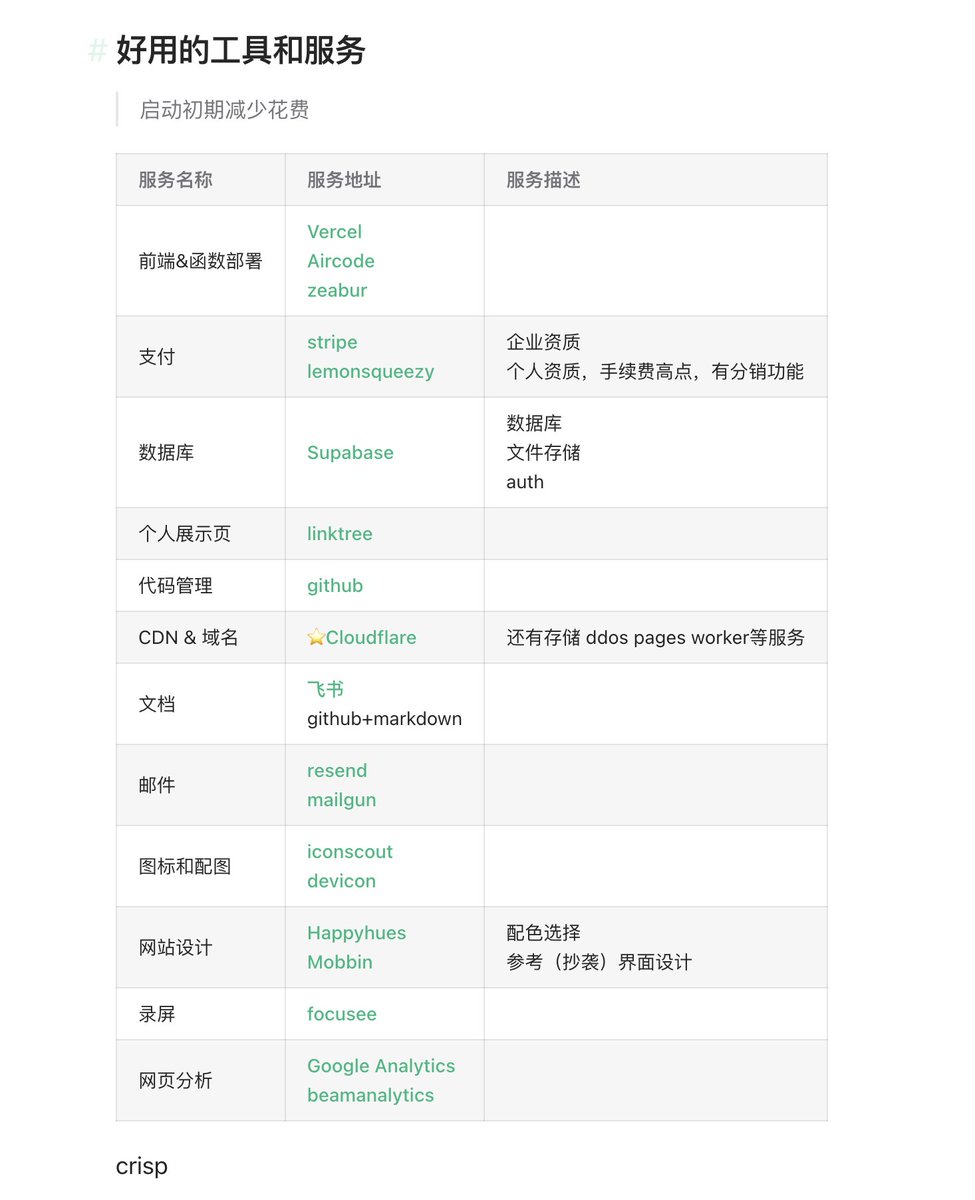Open the stripe payment link
The image size is (975, 1200).
tap(331, 341)
